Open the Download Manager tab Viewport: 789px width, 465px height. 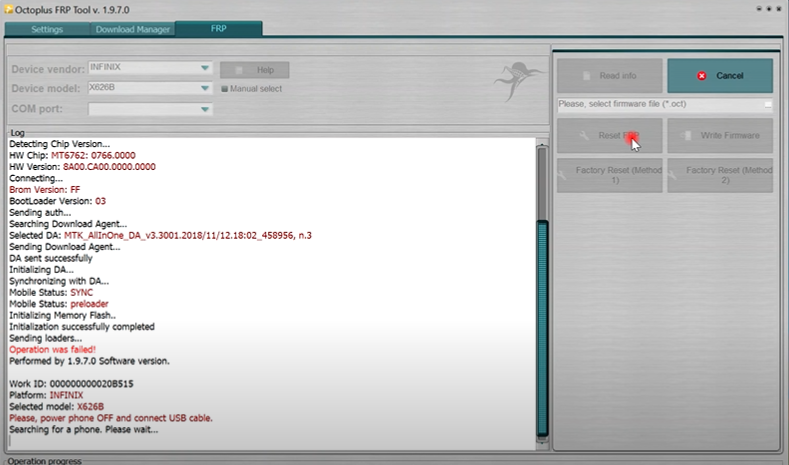pos(133,29)
